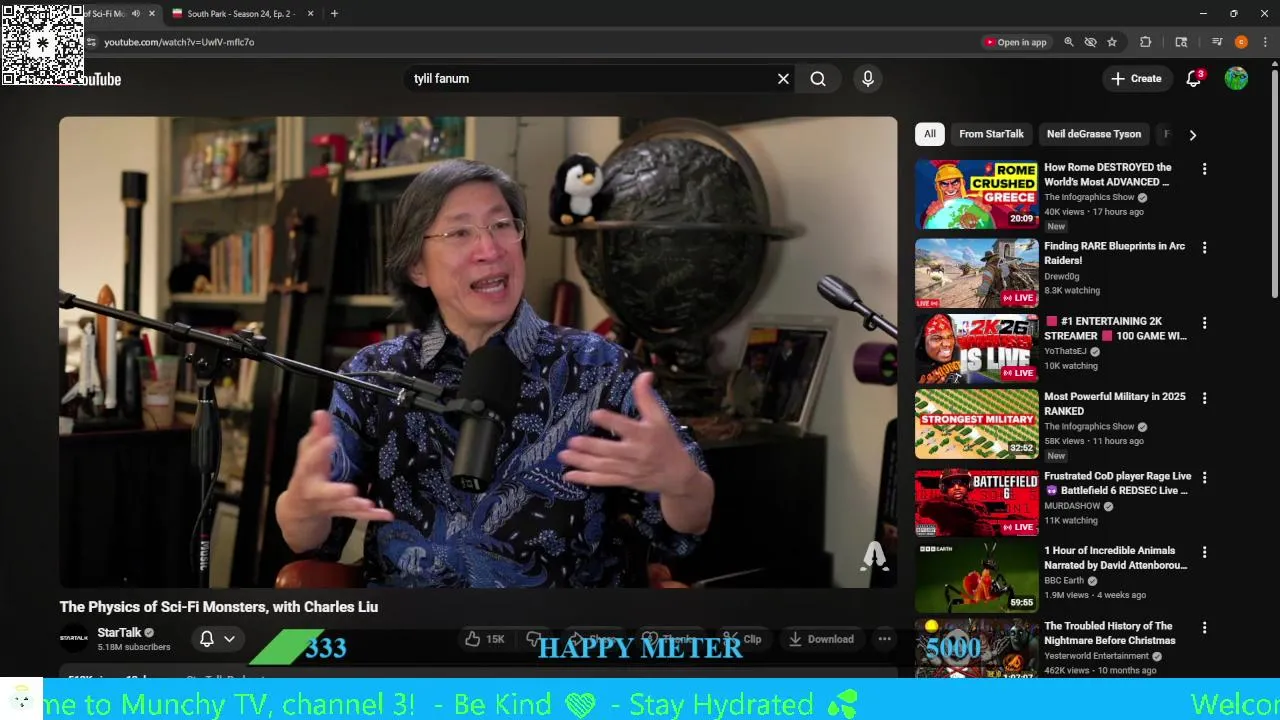Open the notifications bell with badge 3
The image size is (1280, 720).
(1193, 78)
